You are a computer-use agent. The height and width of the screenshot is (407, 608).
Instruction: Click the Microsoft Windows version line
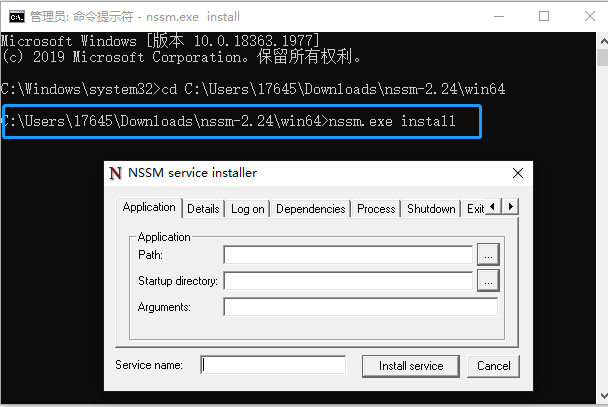160,41
